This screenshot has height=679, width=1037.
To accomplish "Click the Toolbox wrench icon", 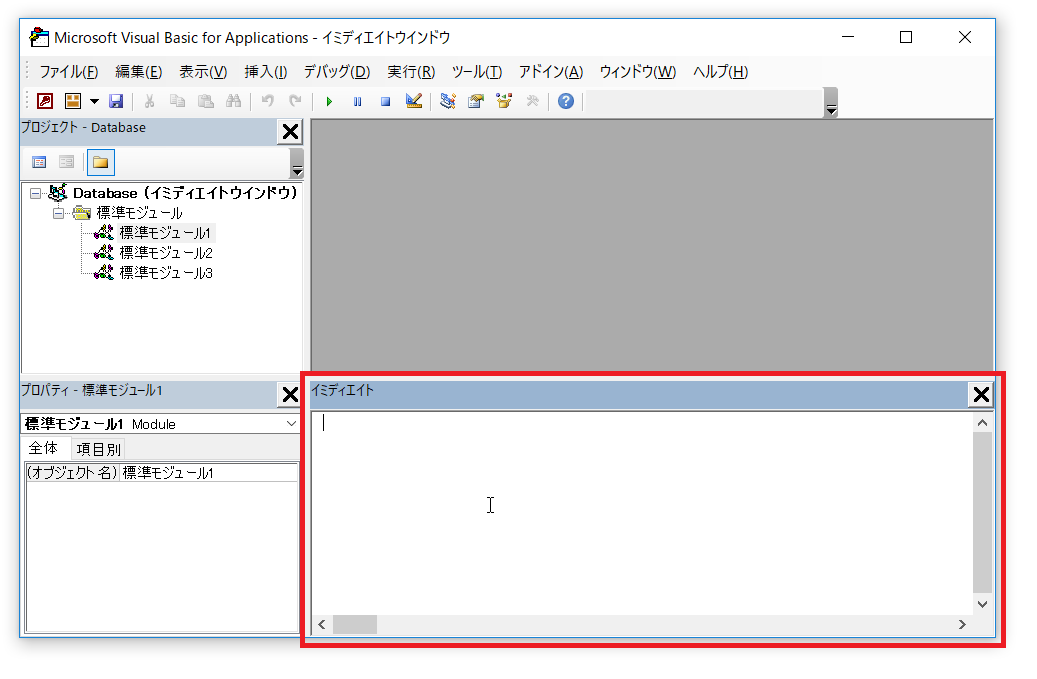I will (532, 101).
